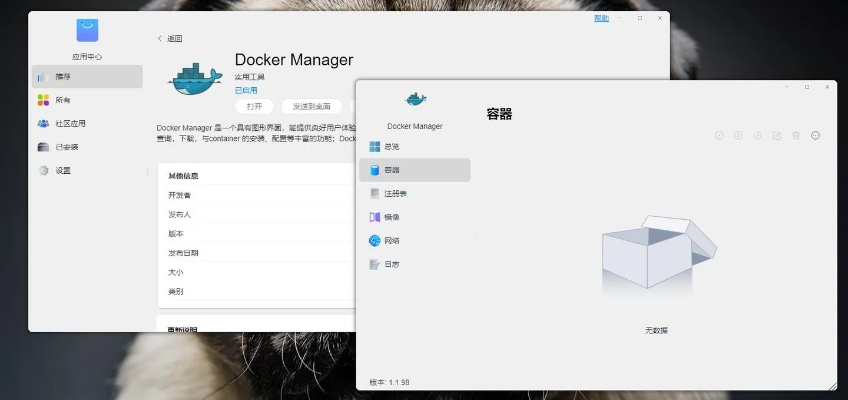This screenshot has width=848, height=400.
Task: Open the more options ellipsis menu
Action: [x=816, y=135]
